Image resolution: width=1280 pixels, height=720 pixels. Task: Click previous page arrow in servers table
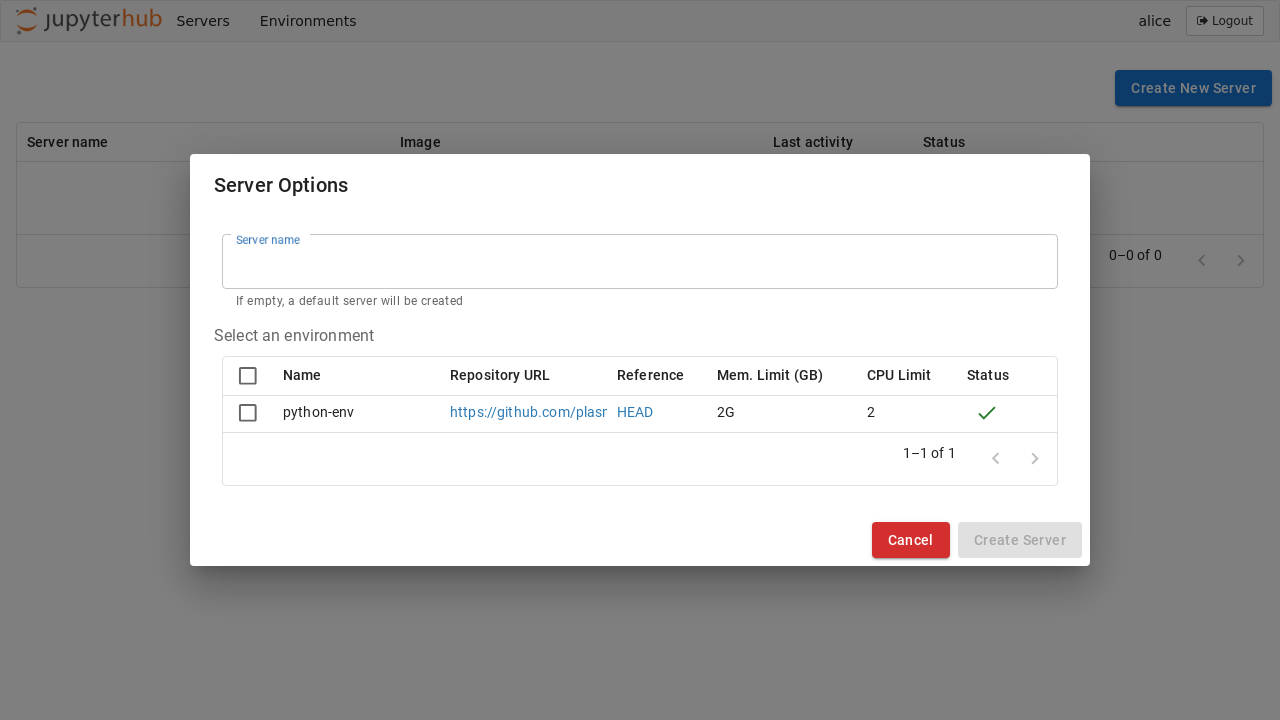tap(1201, 261)
